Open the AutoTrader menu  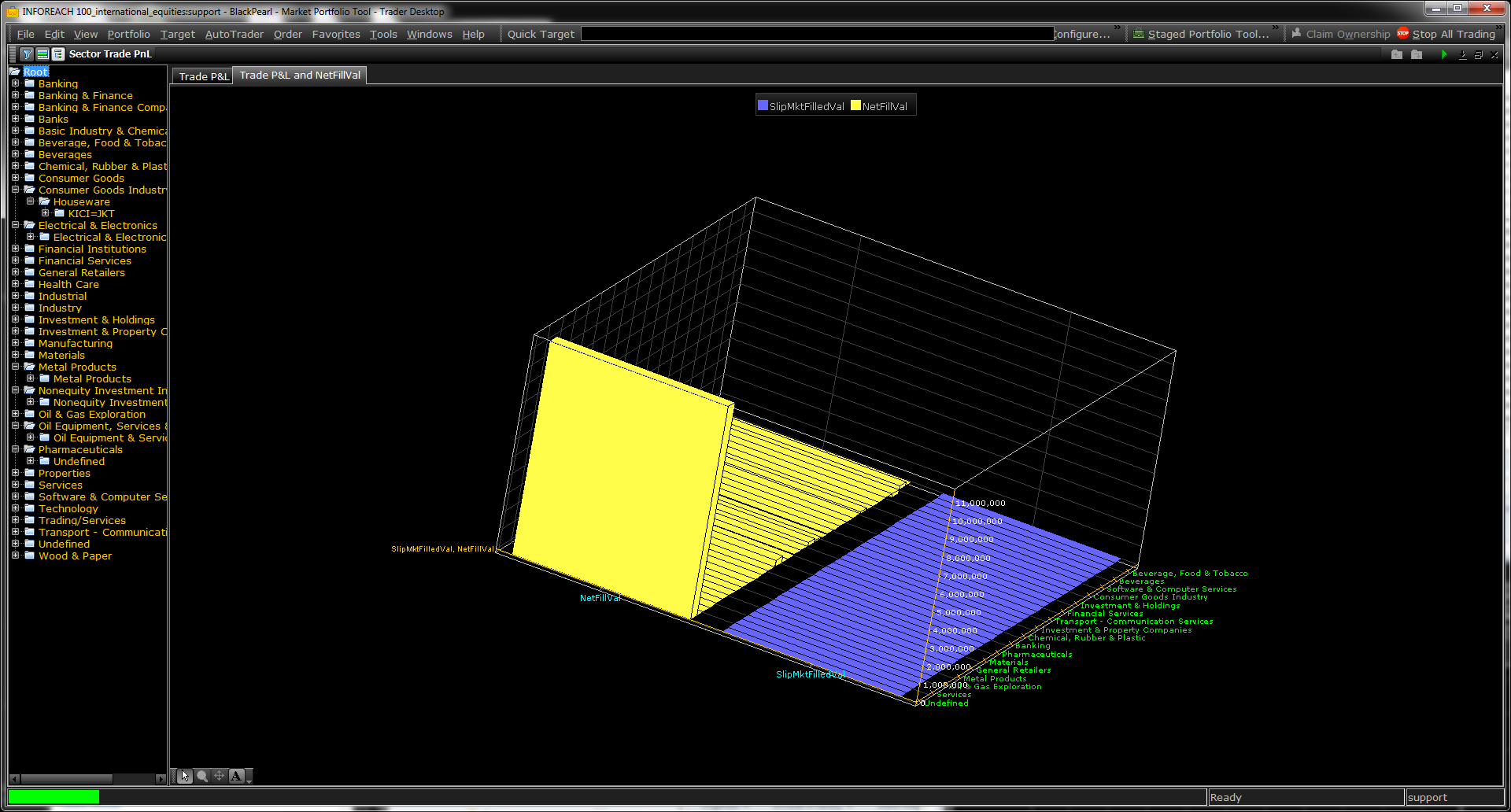click(234, 34)
